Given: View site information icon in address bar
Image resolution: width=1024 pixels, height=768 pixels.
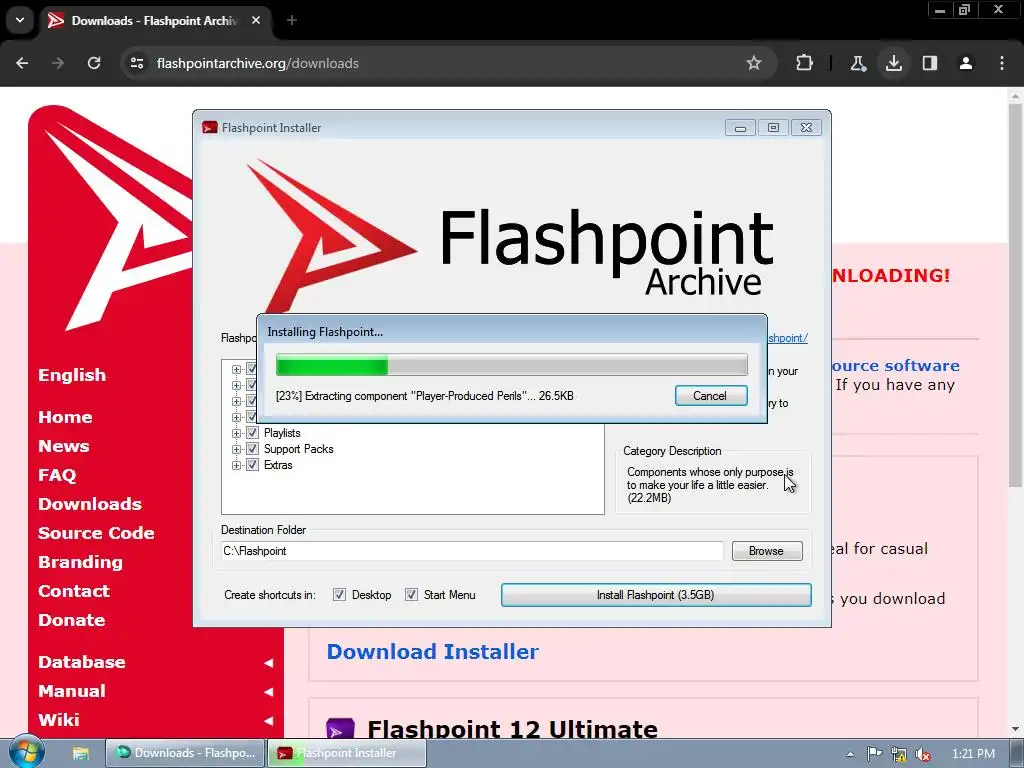Looking at the screenshot, I should [x=137, y=63].
